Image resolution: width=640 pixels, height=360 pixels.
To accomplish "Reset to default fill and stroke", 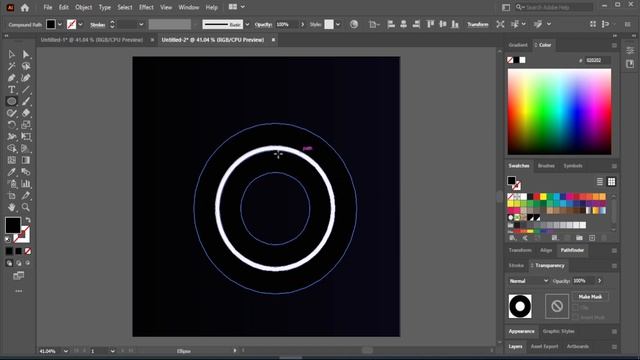I will pyautogui.click(x=8, y=239).
